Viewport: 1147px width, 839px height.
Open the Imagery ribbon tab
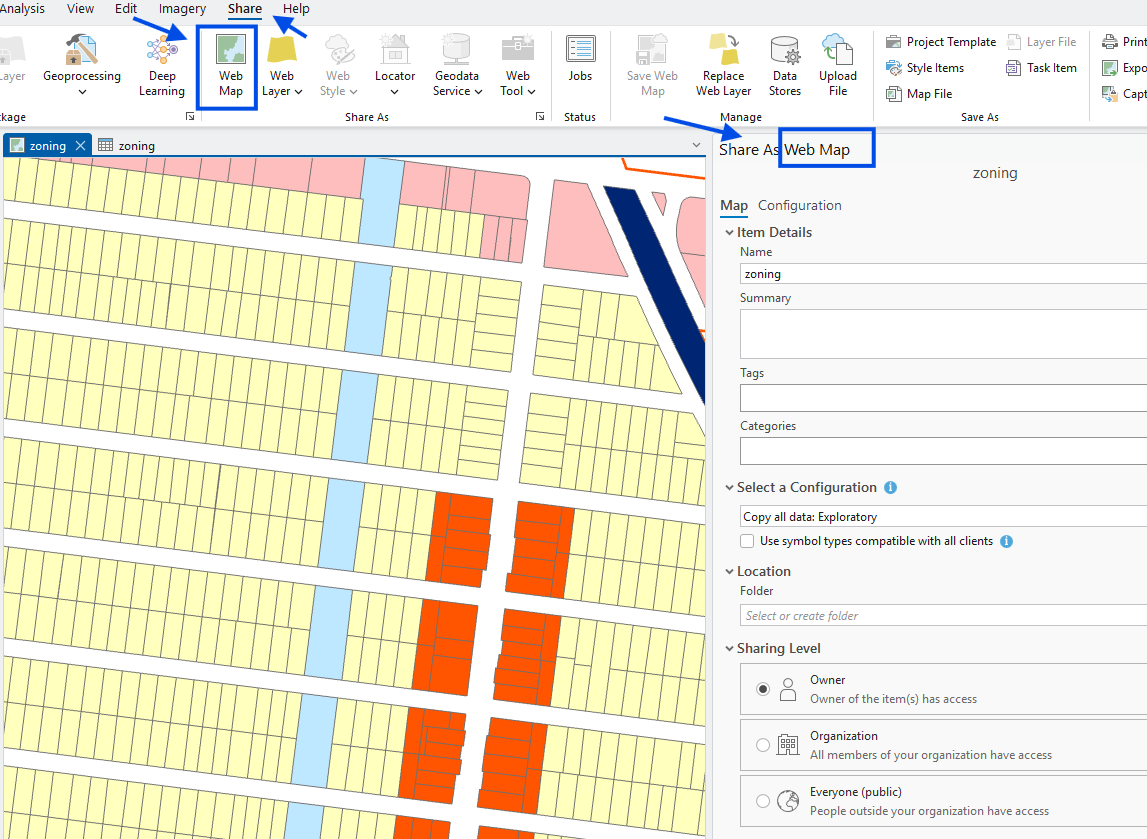tap(182, 9)
